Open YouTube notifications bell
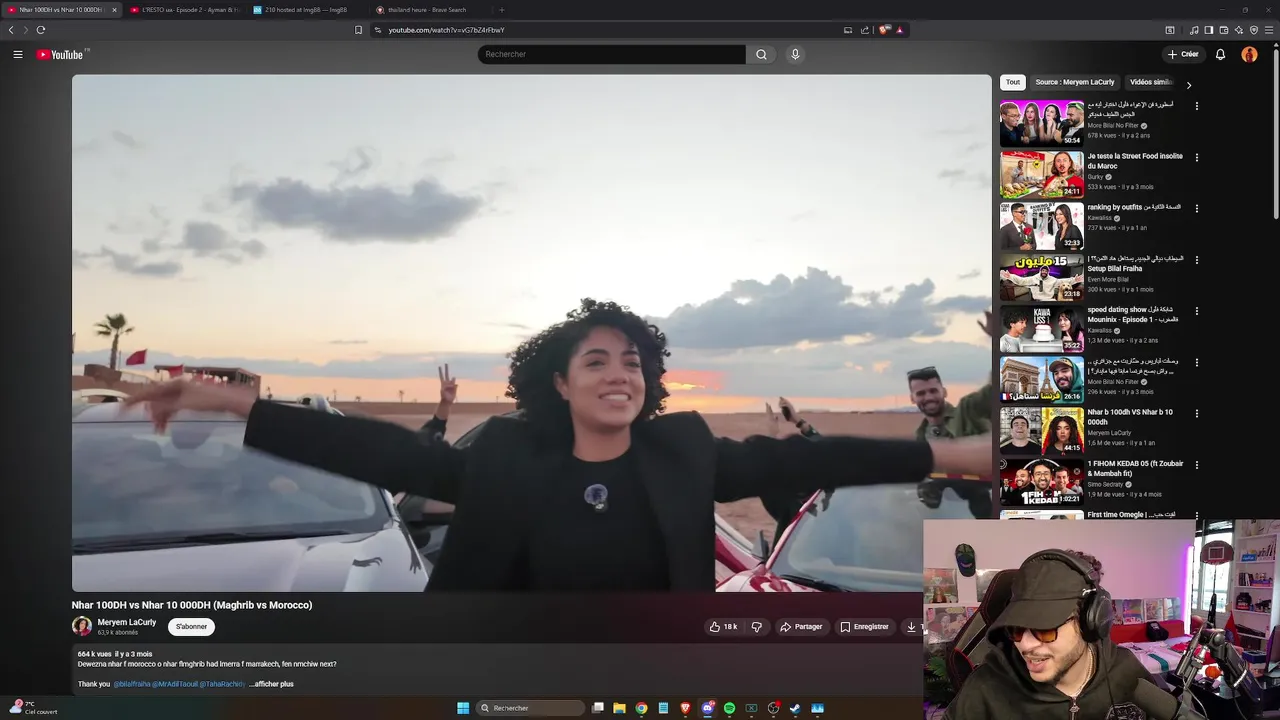The image size is (1280, 720). [x=1220, y=54]
